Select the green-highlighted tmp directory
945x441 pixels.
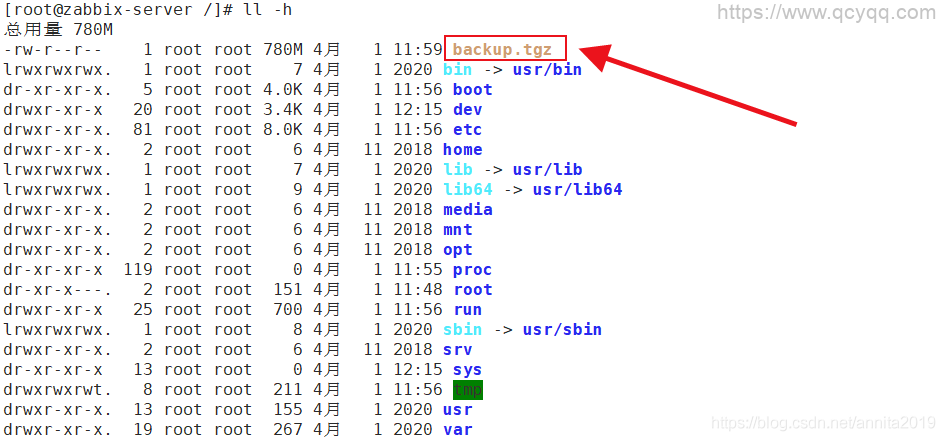pos(467,390)
